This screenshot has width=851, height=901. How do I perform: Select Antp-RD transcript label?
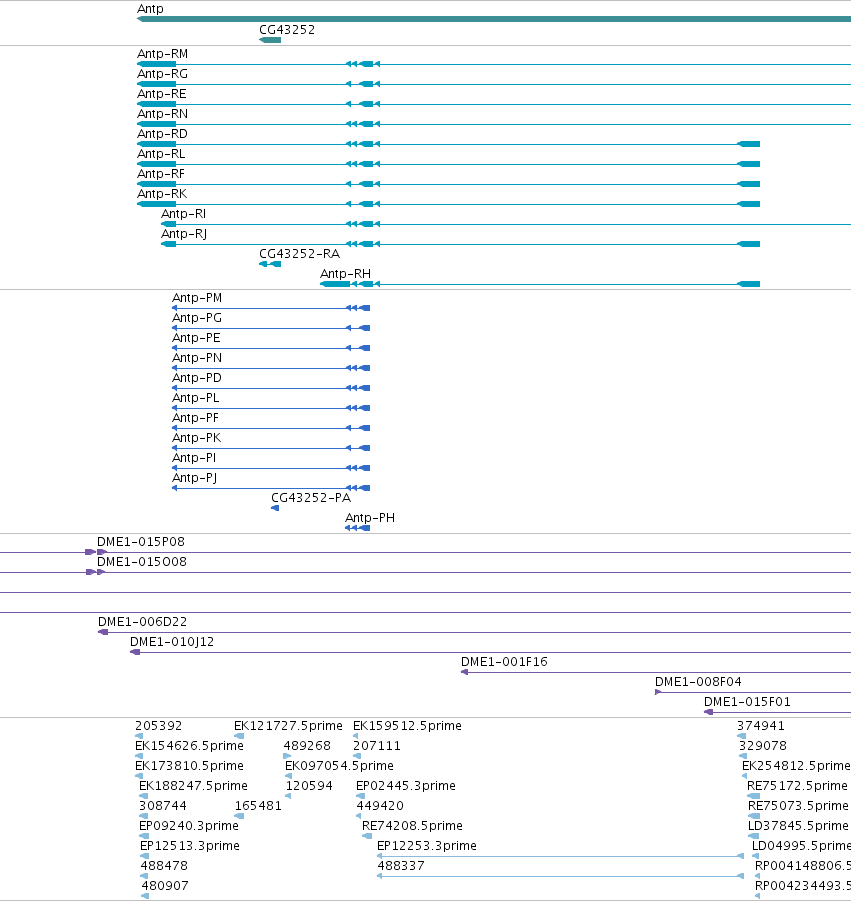[162, 134]
